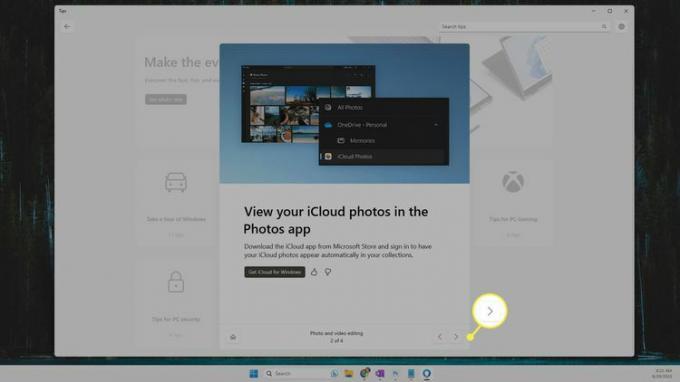This screenshot has width=680, height=382.
Task: Open the Tips lightbulb icon on the taskbar
Action: pyautogui.click(x=427, y=373)
